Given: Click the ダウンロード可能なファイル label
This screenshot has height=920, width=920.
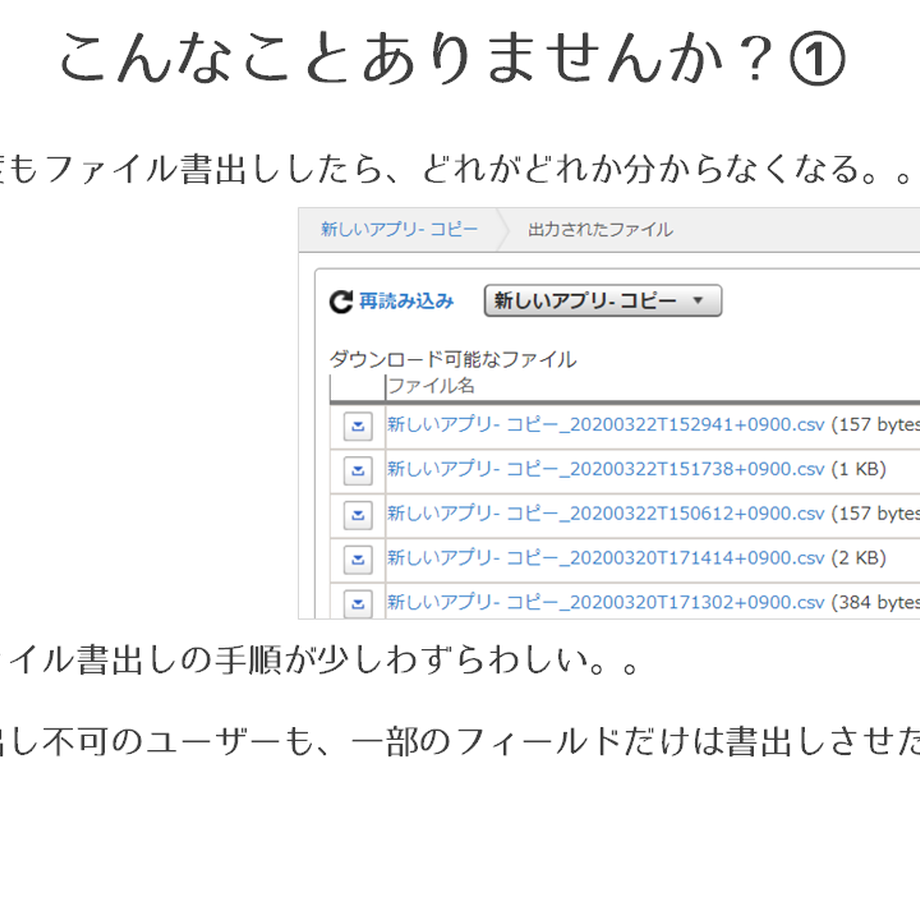Looking at the screenshot, I should point(453,359).
